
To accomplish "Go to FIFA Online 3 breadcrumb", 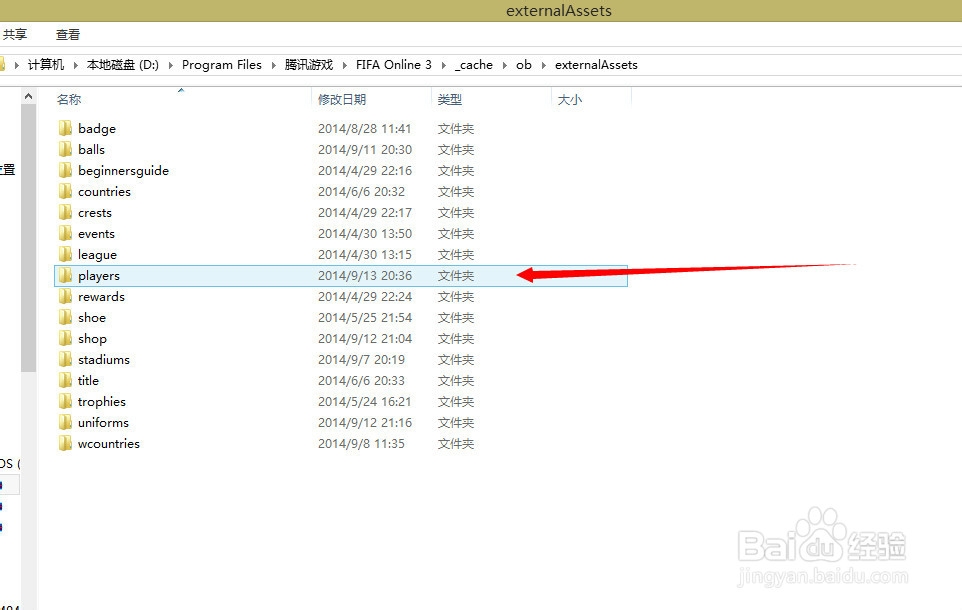I will 394,64.
